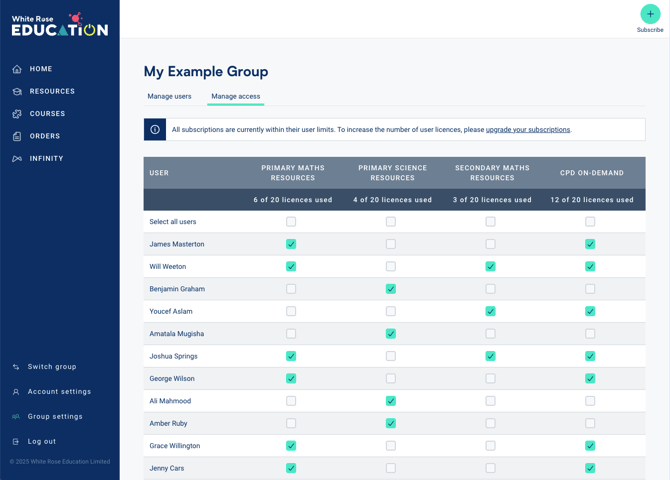Viewport: 670px width, 480px height.
Task: Click the My Example Group heading
Action: pyautogui.click(x=206, y=71)
